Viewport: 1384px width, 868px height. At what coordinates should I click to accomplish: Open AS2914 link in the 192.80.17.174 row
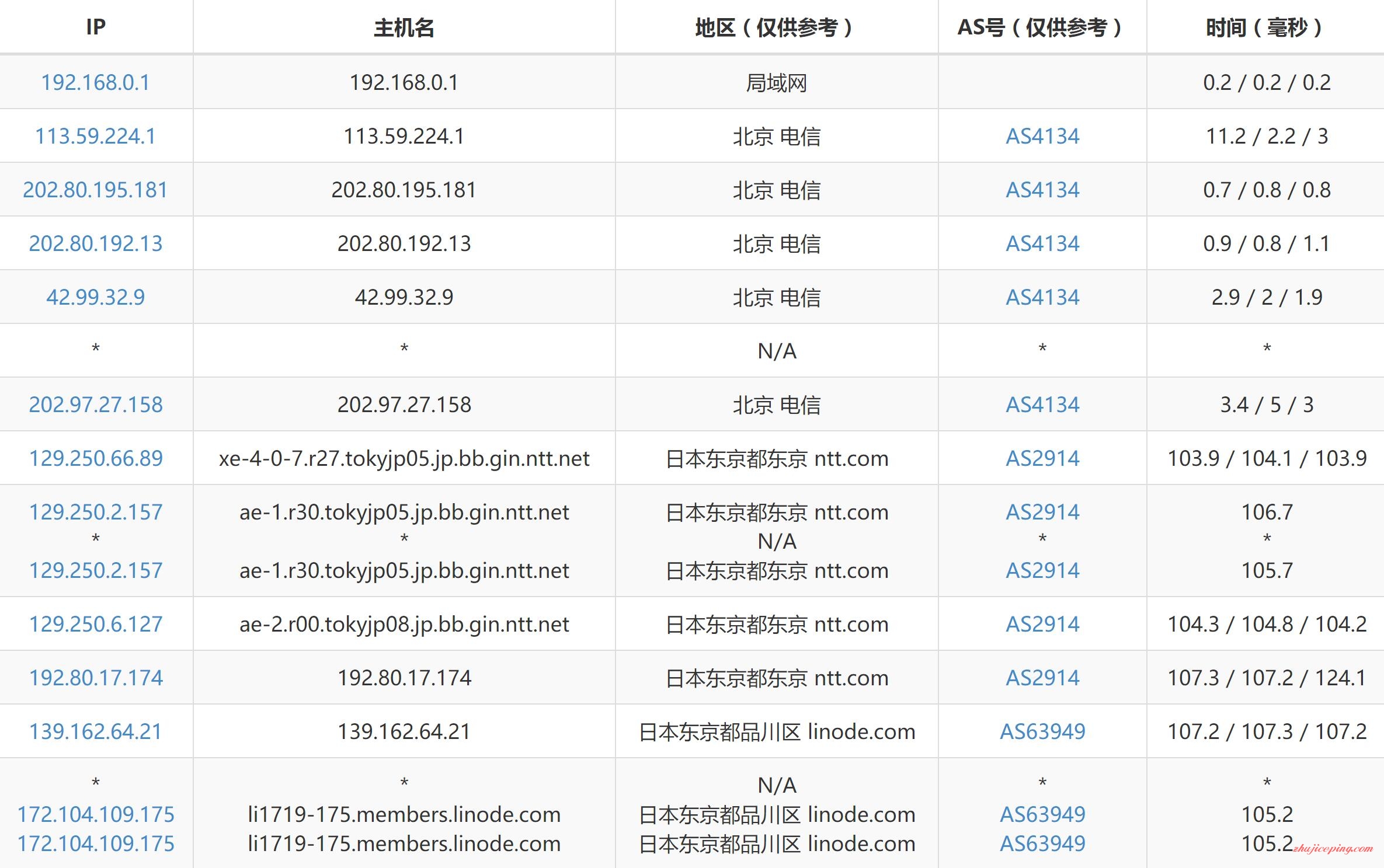(1042, 678)
